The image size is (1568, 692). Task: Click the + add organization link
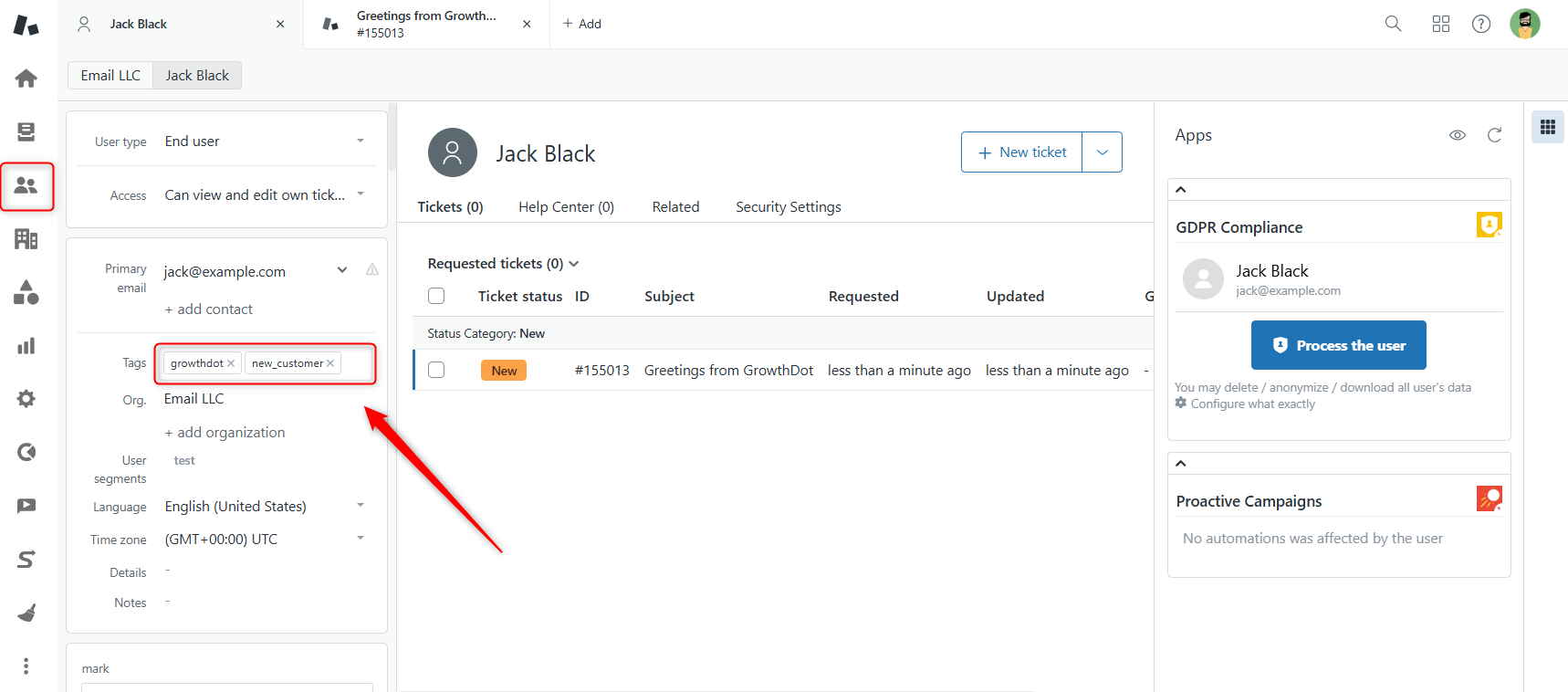[225, 433]
